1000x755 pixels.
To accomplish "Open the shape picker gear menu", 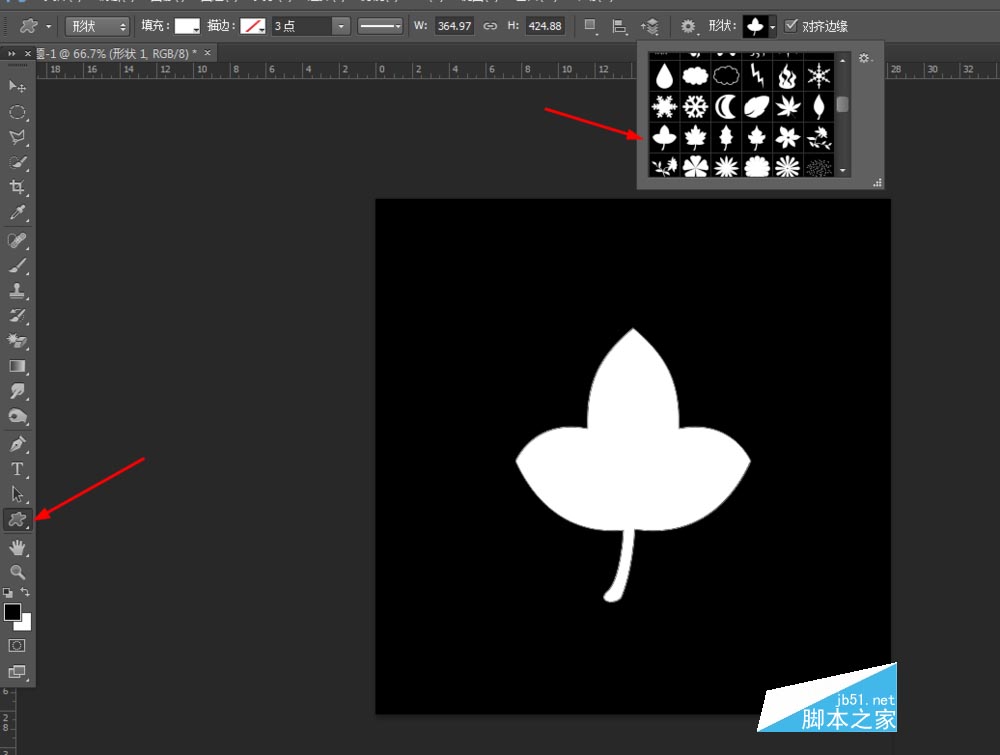I will tap(864, 58).
